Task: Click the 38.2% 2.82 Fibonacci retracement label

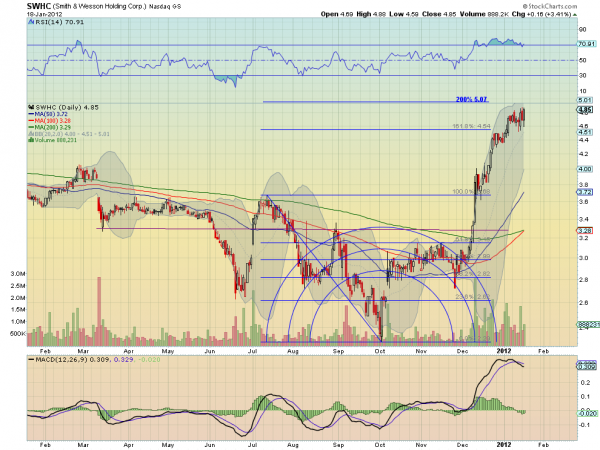Action: pyautogui.click(x=473, y=274)
